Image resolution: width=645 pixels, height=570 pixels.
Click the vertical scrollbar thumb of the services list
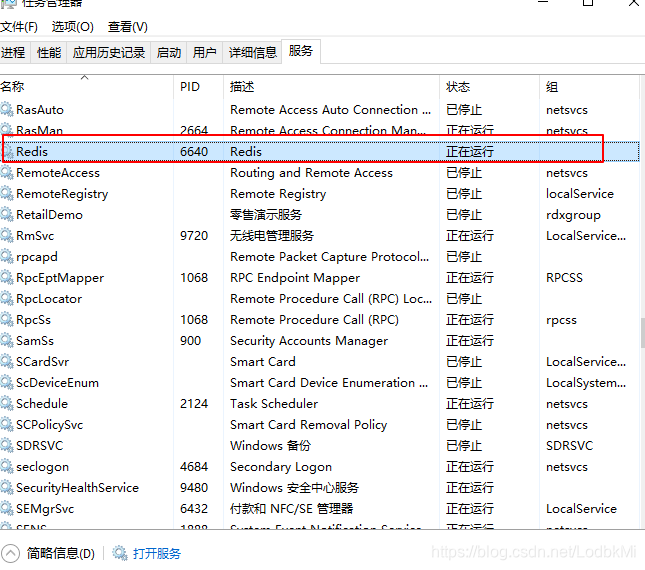click(642, 333)
